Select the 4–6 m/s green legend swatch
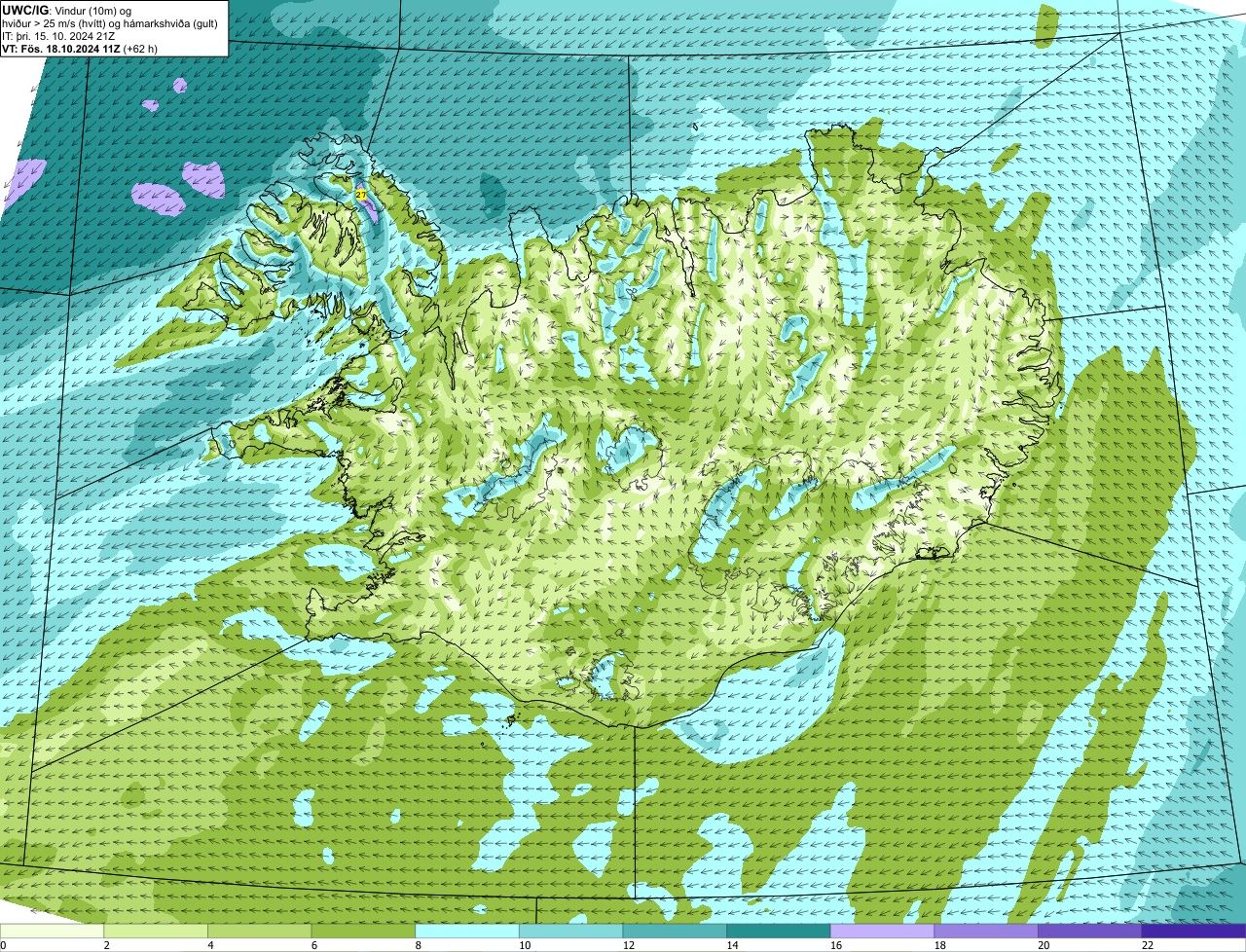This screenshot has height=952, width=1246. [259, 932]
